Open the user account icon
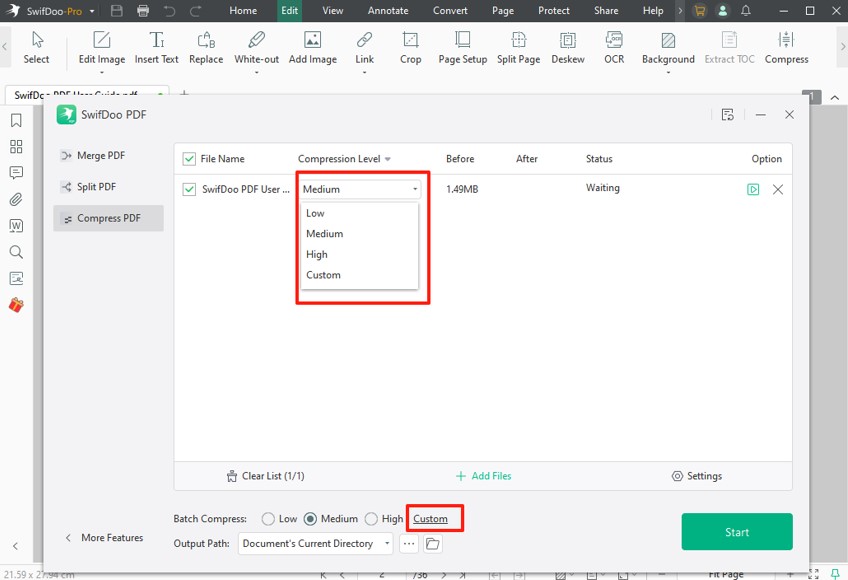Screen dimensions: 848x580 (x=723, y=11)
